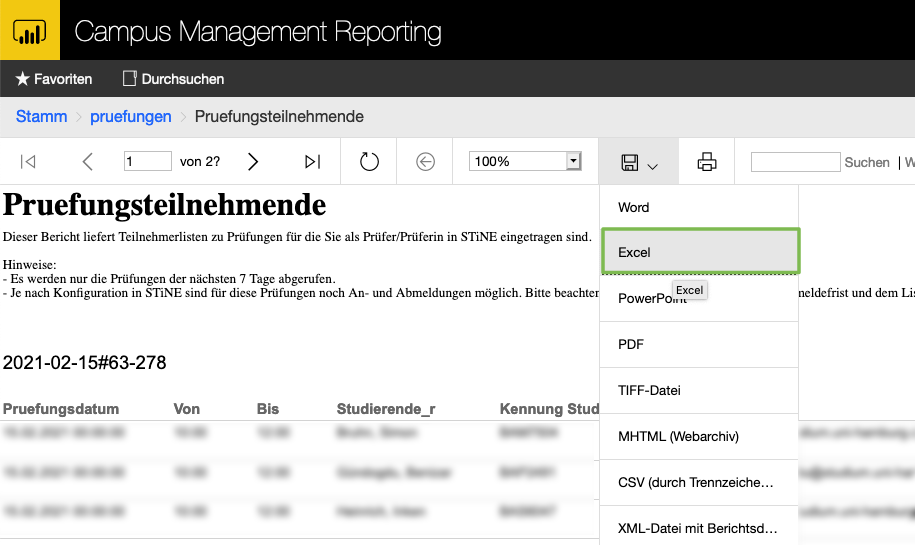This screenshot has width=915, height=545.
Task: Click the Power BI logo icon
Action: (x=30, y=30)
